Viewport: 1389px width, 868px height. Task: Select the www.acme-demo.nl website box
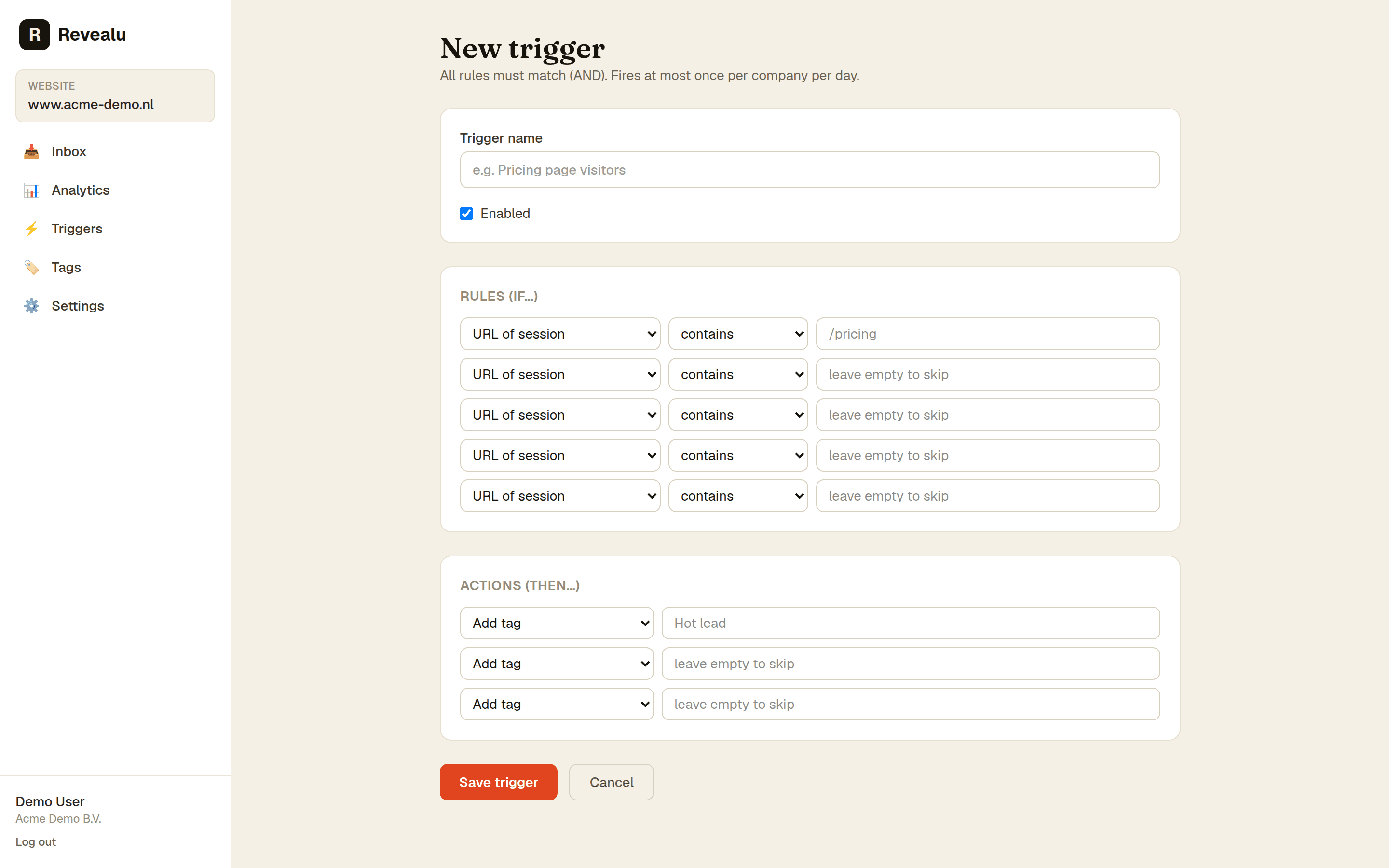tap(115, 96)
